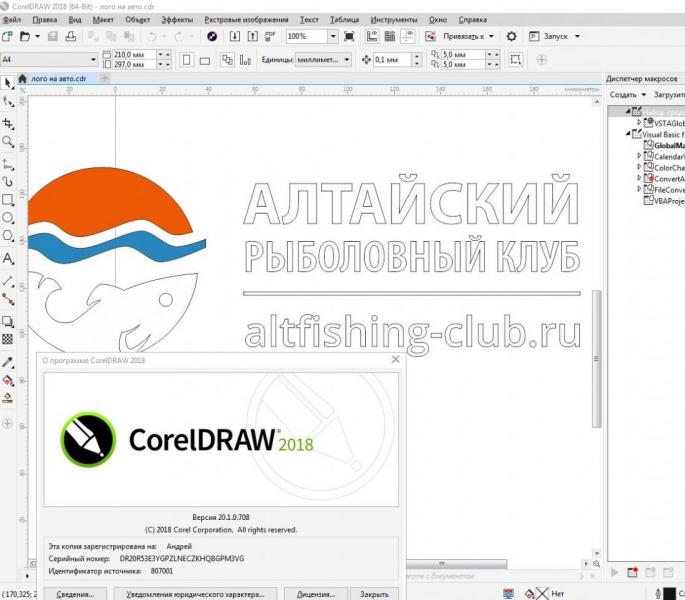This screenshot has height=600, width=685.
Task: Open the Инструменты menu
Action: (394, 20)
